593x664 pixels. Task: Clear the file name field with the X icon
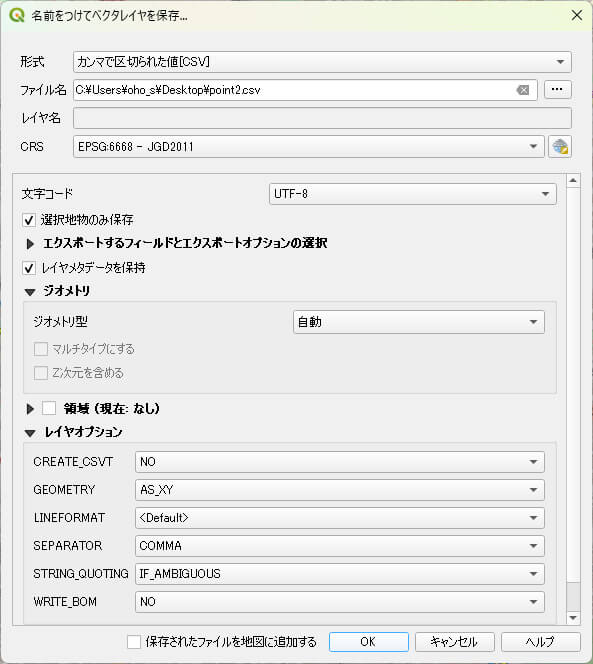pyautogui.click(x=523, y=90)
